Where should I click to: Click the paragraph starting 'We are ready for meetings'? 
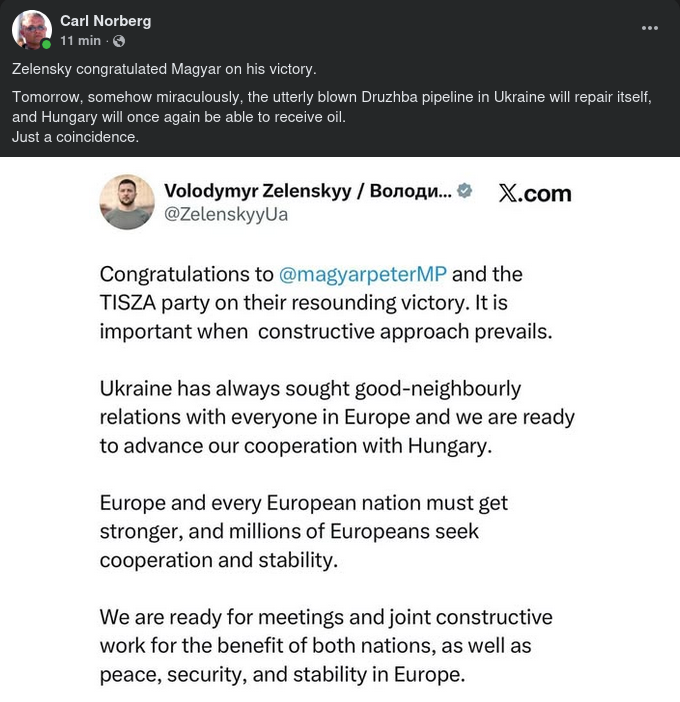tap(325, 646)
